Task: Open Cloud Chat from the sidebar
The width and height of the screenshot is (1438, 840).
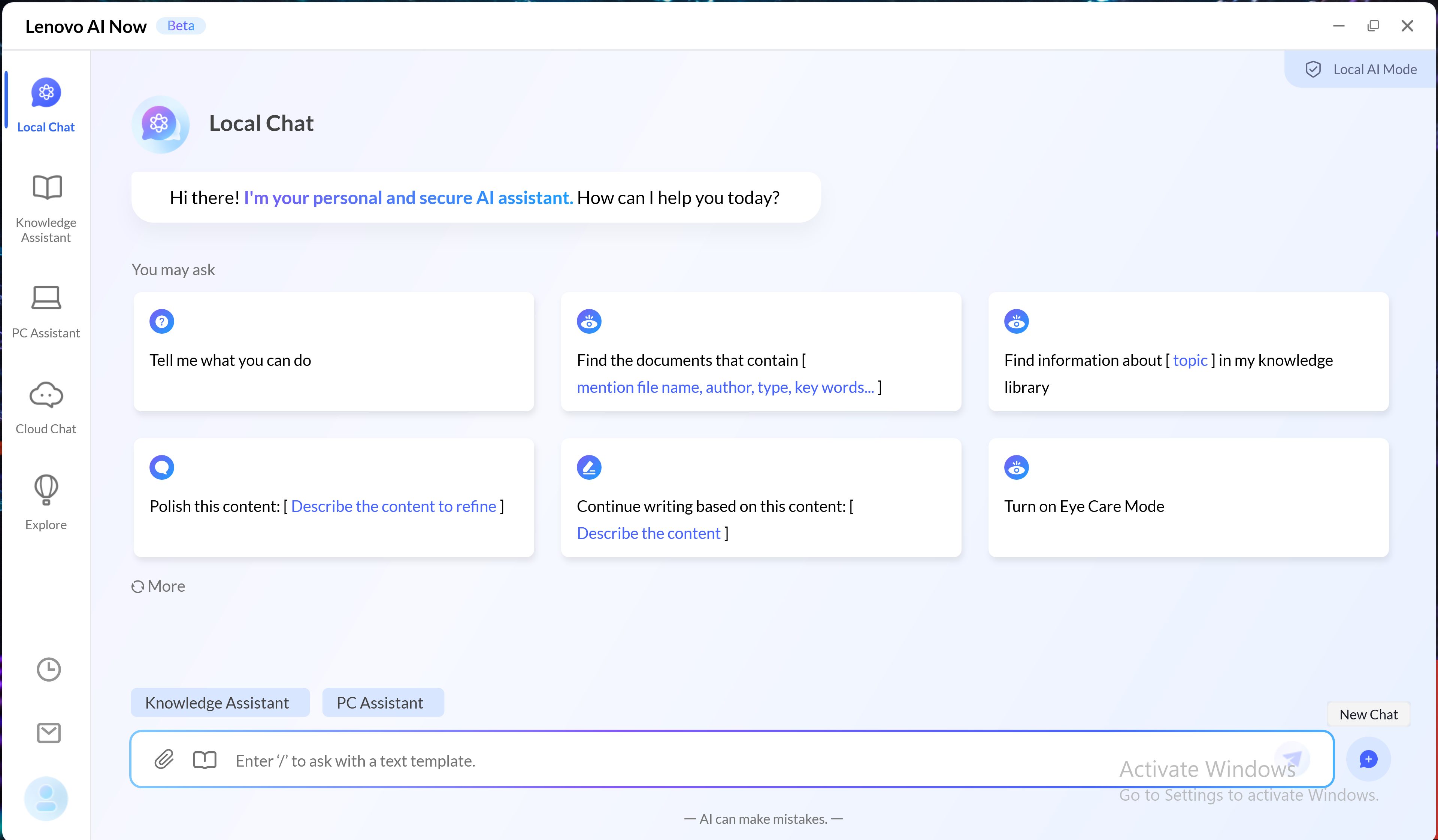Action: point(46,407)
